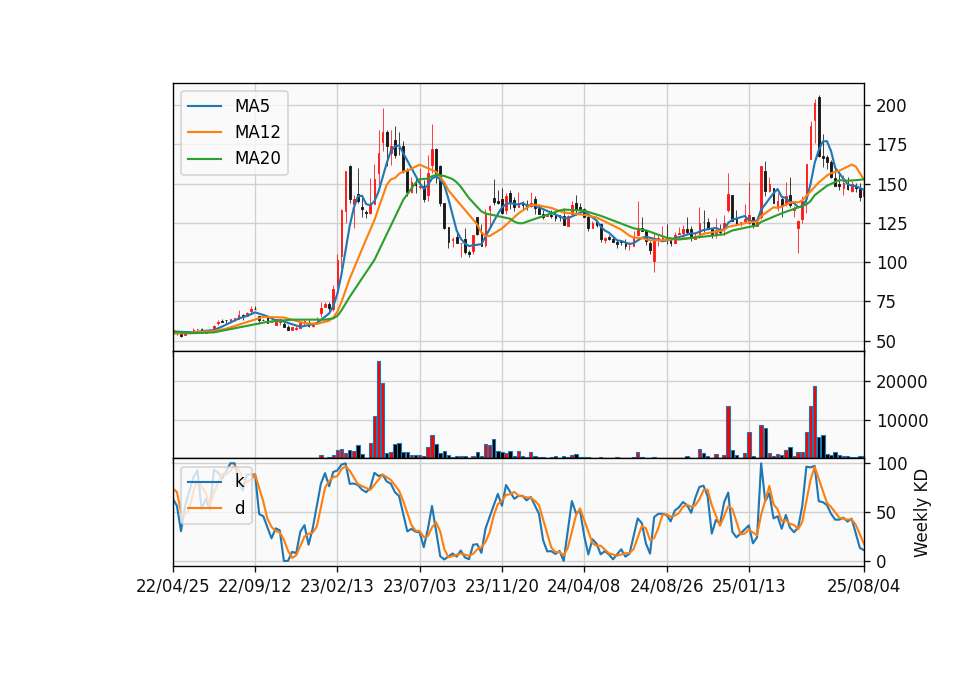Click the 24/08/26 date label
960x690 pixels.
pyautogui.click(x=667, y=586)
